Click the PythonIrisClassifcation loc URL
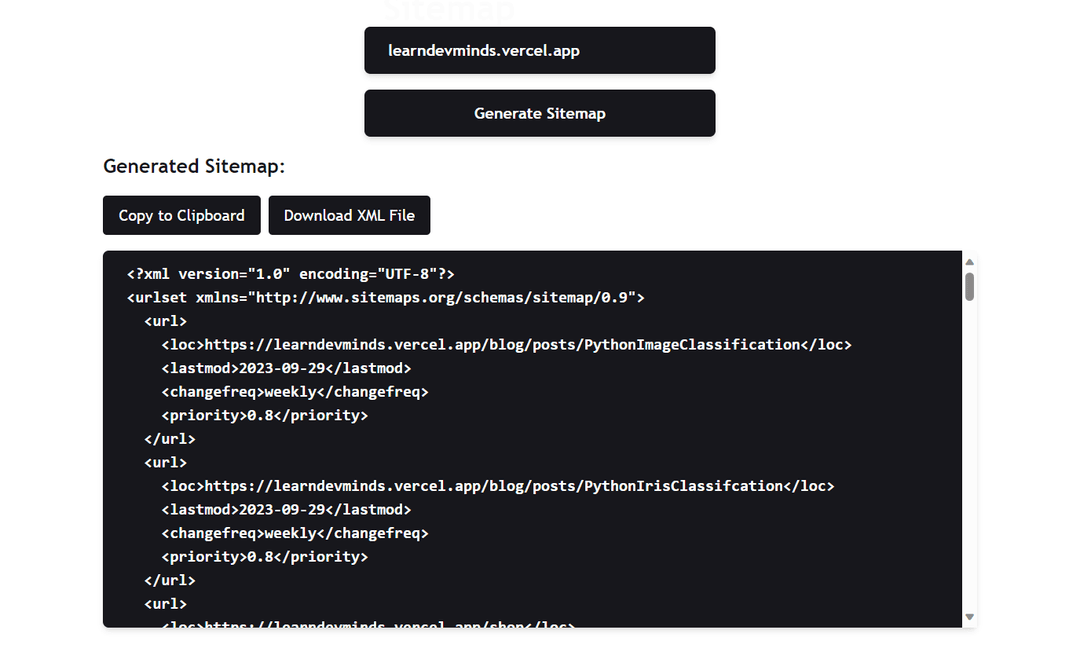Image resolution: width=1080 pixels, height=663 pixels. [x=497, y=486]
